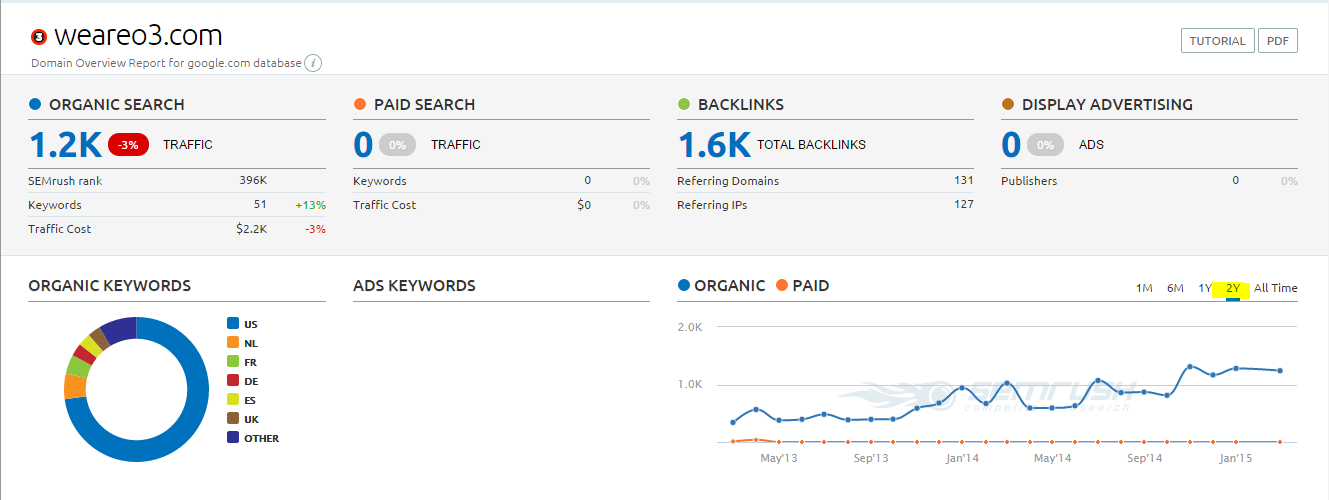Image resolution: width=1329 pixels, height=500 pixels.
Task: Open the Tutorial button
Action: pyautogui.click(x=1218, y=41)
